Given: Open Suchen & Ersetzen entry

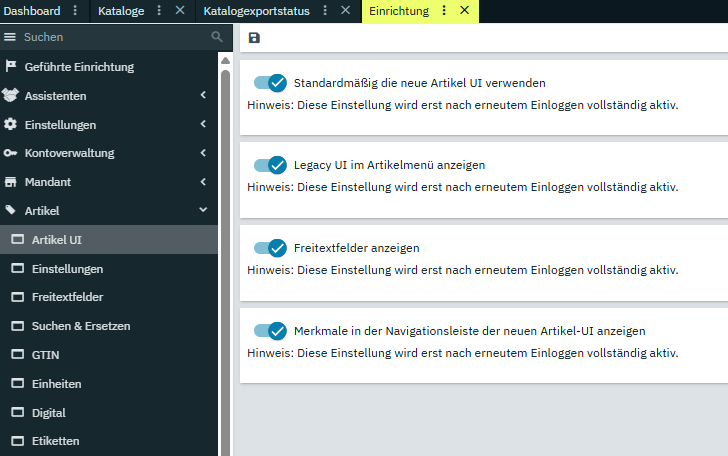Looking at the screenshot, I should (x=80, y=326).
